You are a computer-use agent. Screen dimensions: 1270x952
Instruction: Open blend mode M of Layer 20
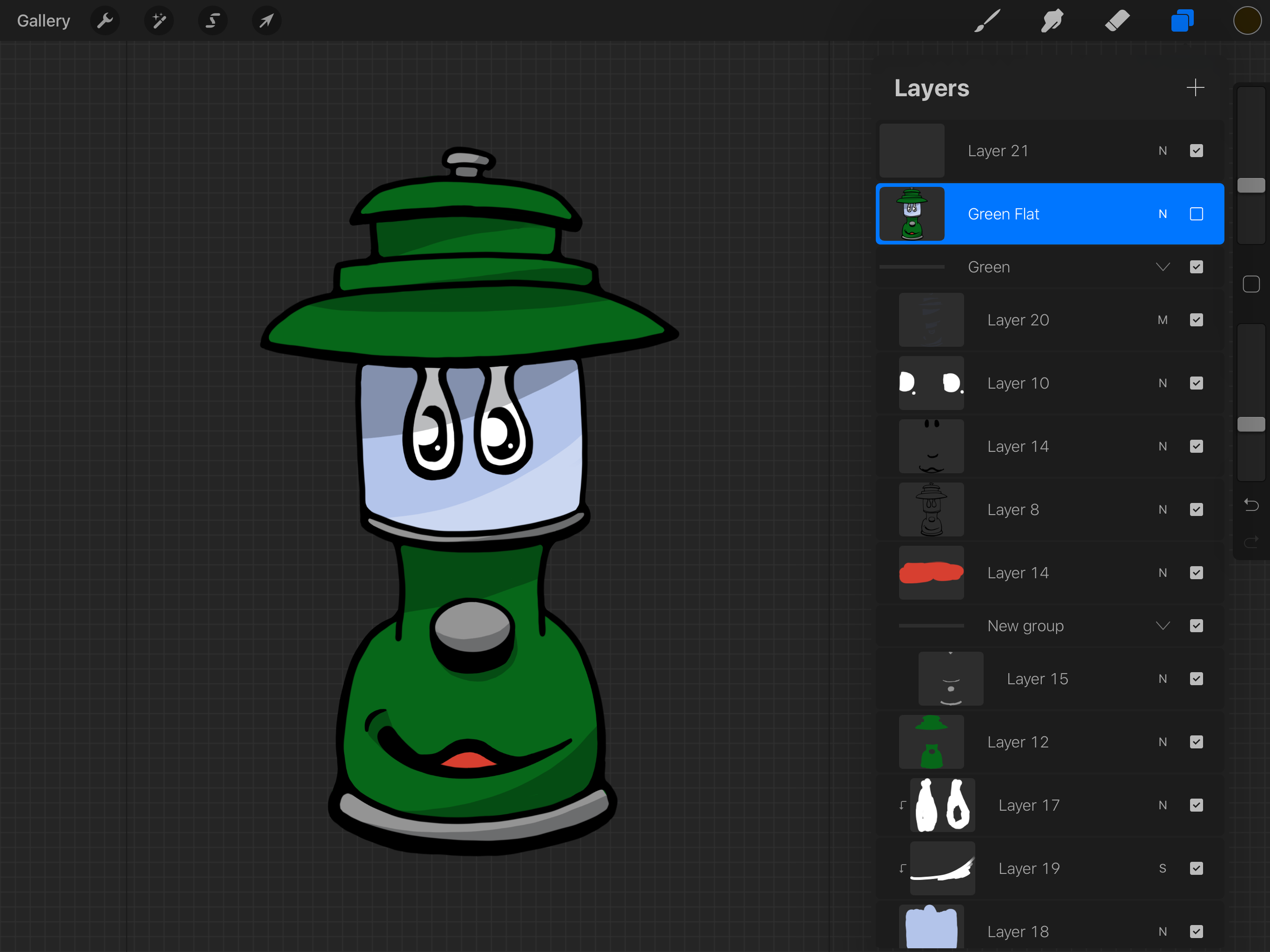pyautogui.click(x=1162, y=320)
